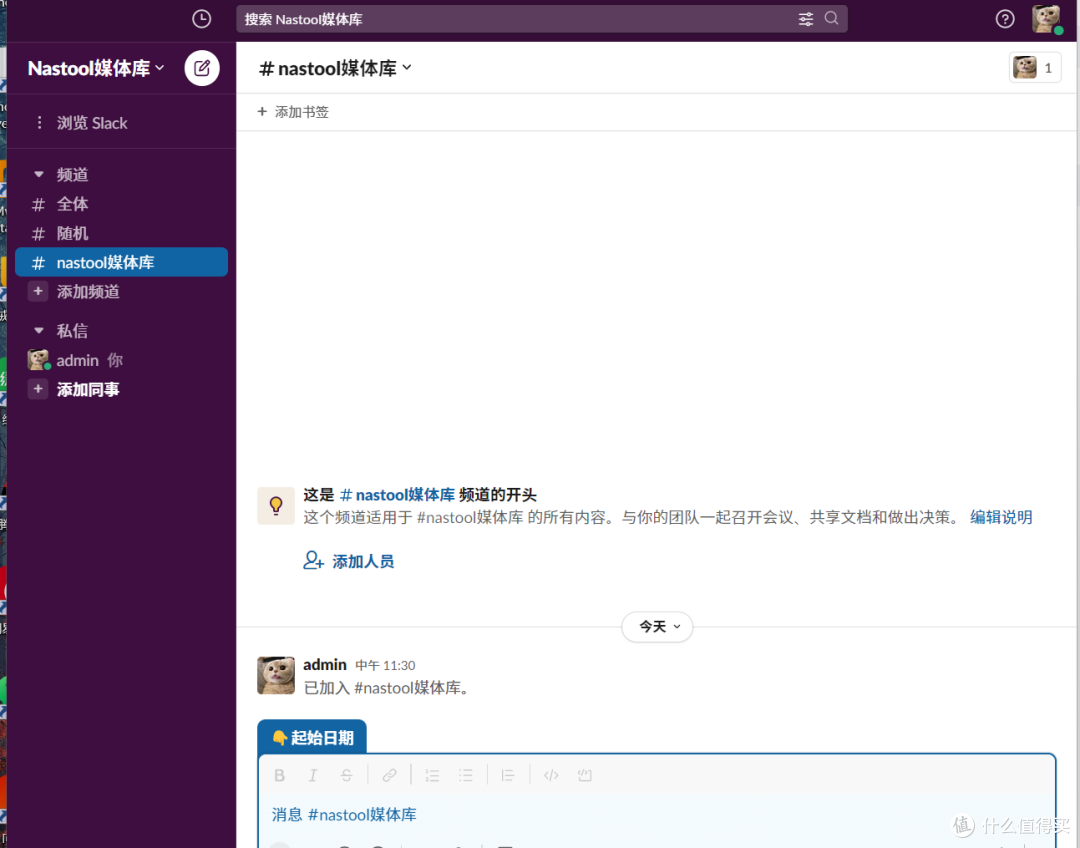Open search filters icon in the search bar
This screenshot has width=1080, height=848.
[806, 18]
